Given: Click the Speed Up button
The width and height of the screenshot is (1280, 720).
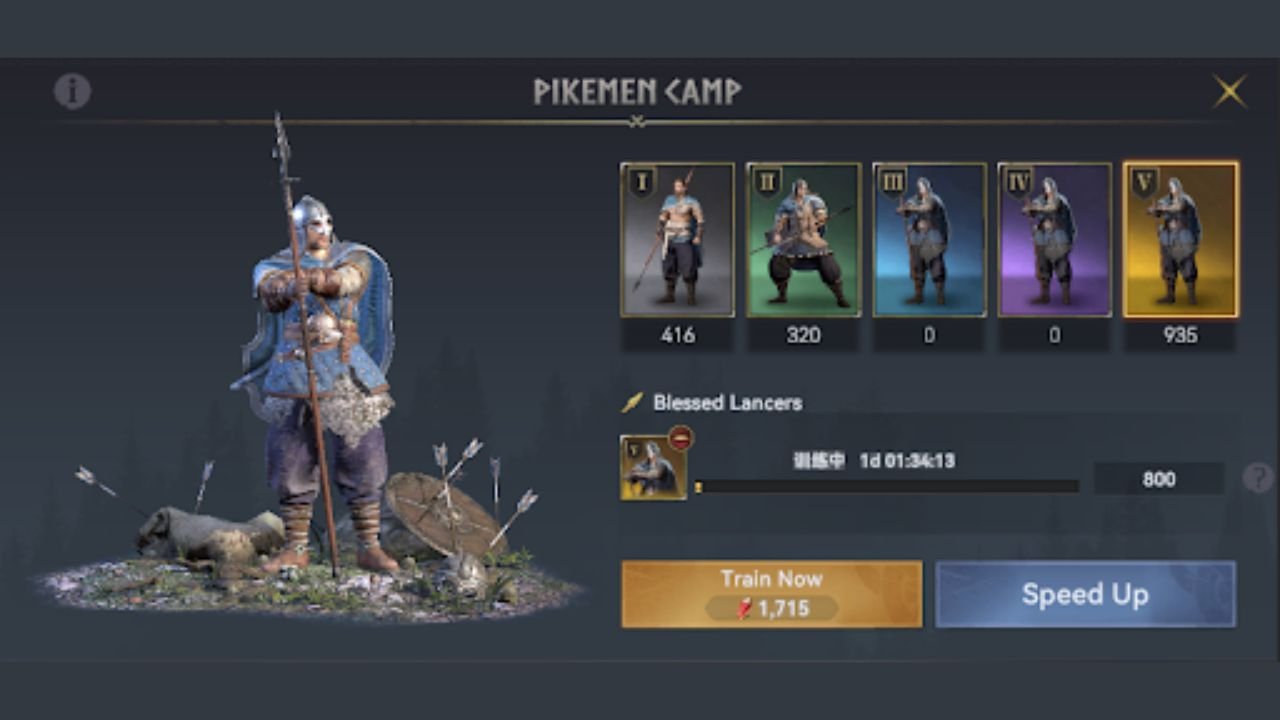Looking at the screenshot, I should point(1085,594).
